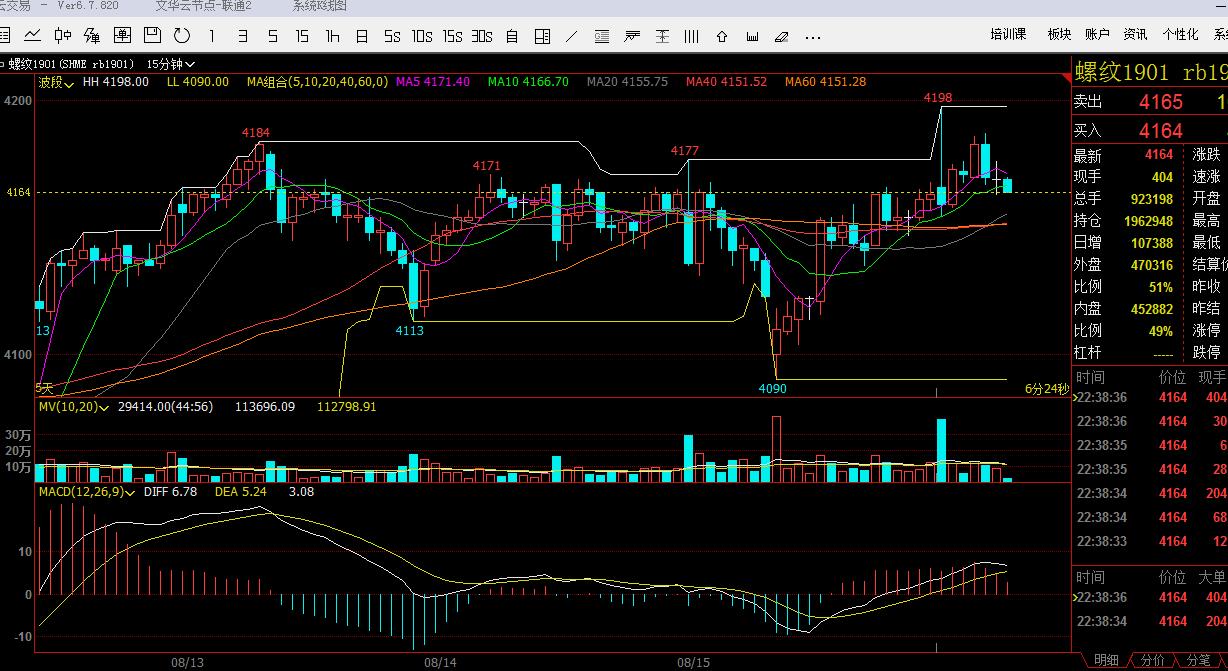The height and width of the screenshot is (671, 1228).
Task: Select the candlestick chart icon
Action: (x=63, y=36)
